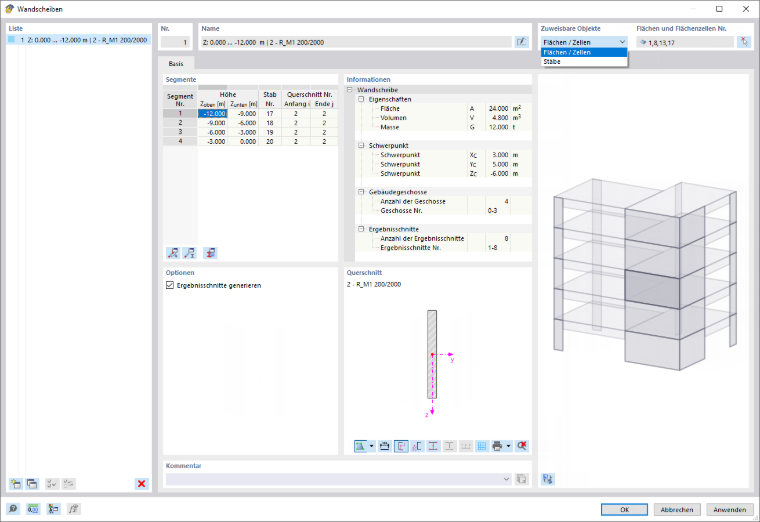Select segment row 2 header
This screenshot has width=760, height=522.
tap(180, 123)
